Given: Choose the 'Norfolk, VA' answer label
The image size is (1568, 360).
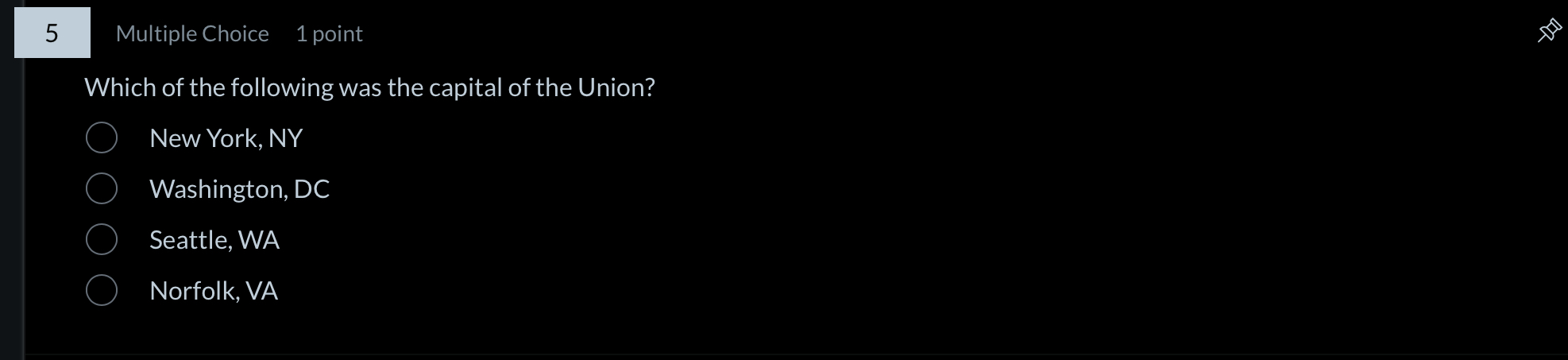Looking at the screenshot, I should pyautogui.click(x=214, y=291).
